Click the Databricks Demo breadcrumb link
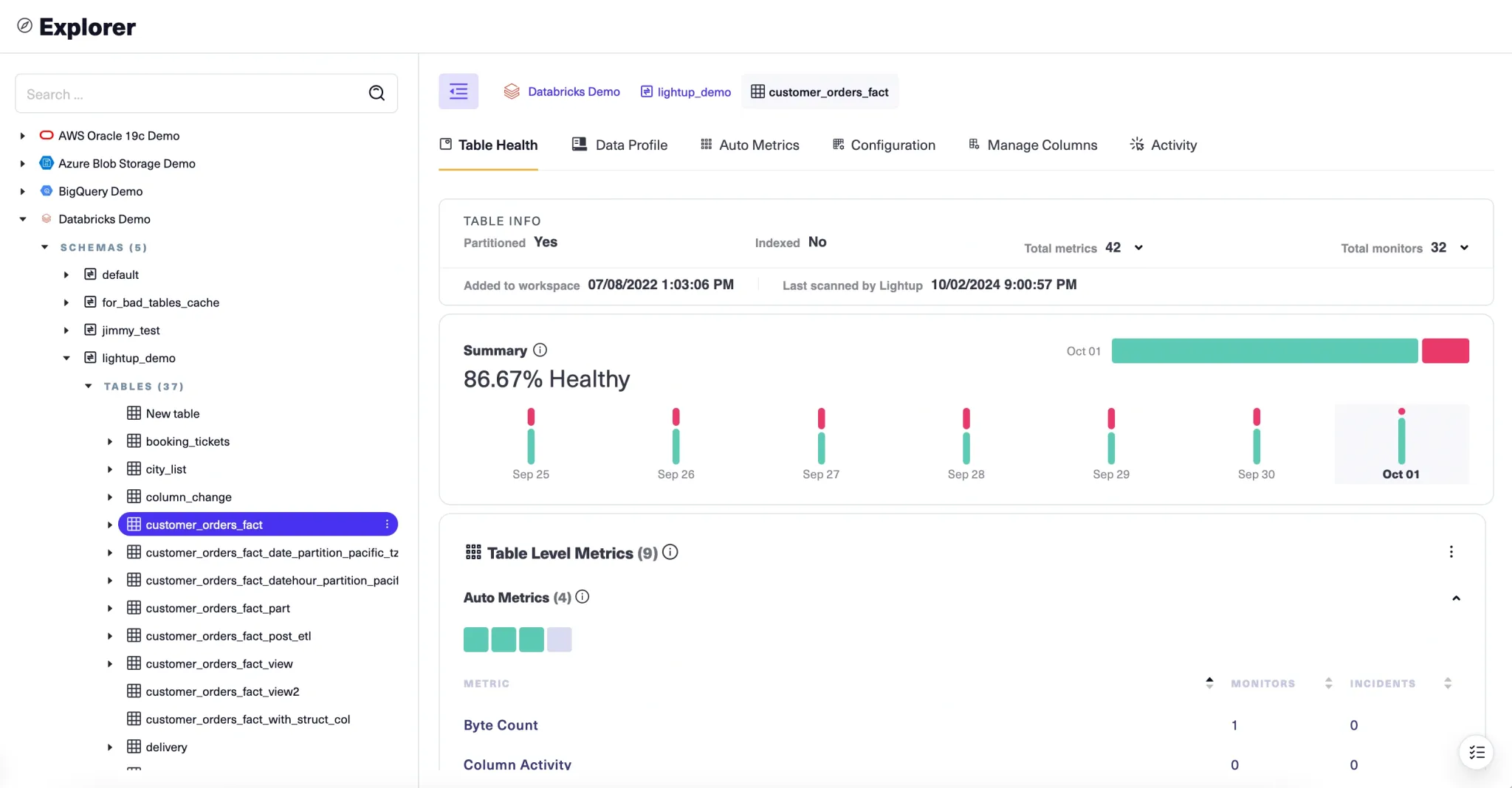Screen dimensions: 1512x788 click(x=574, y=91)
